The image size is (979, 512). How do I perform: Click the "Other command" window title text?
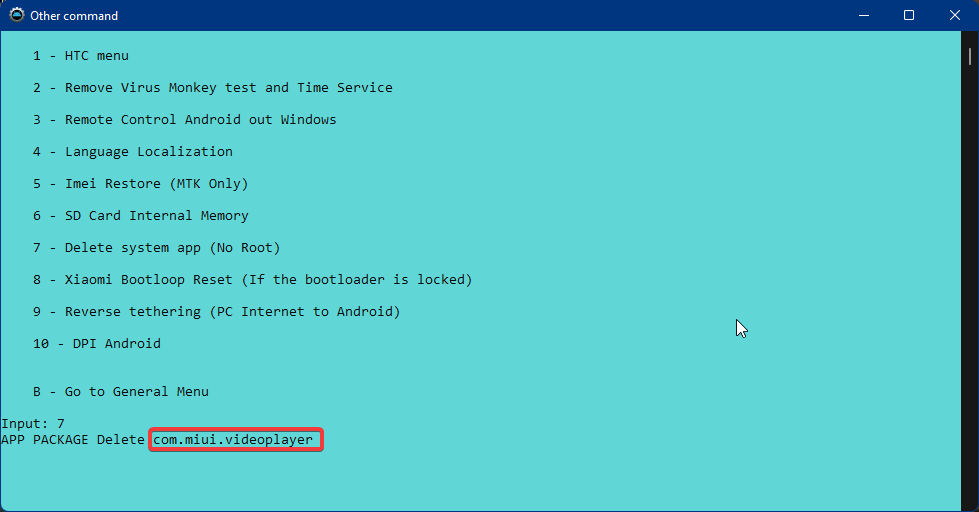(x=74, y=16)
